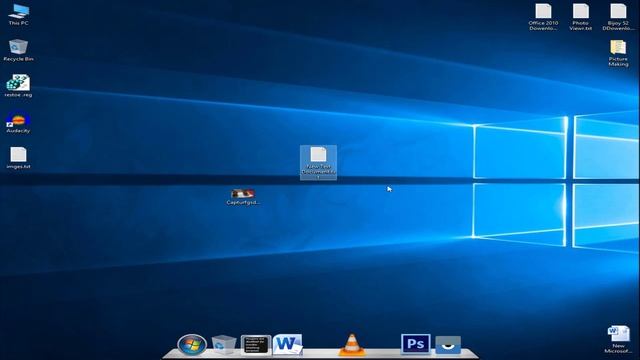Click the blue eye-shaped icon in dock

(448, 345)
